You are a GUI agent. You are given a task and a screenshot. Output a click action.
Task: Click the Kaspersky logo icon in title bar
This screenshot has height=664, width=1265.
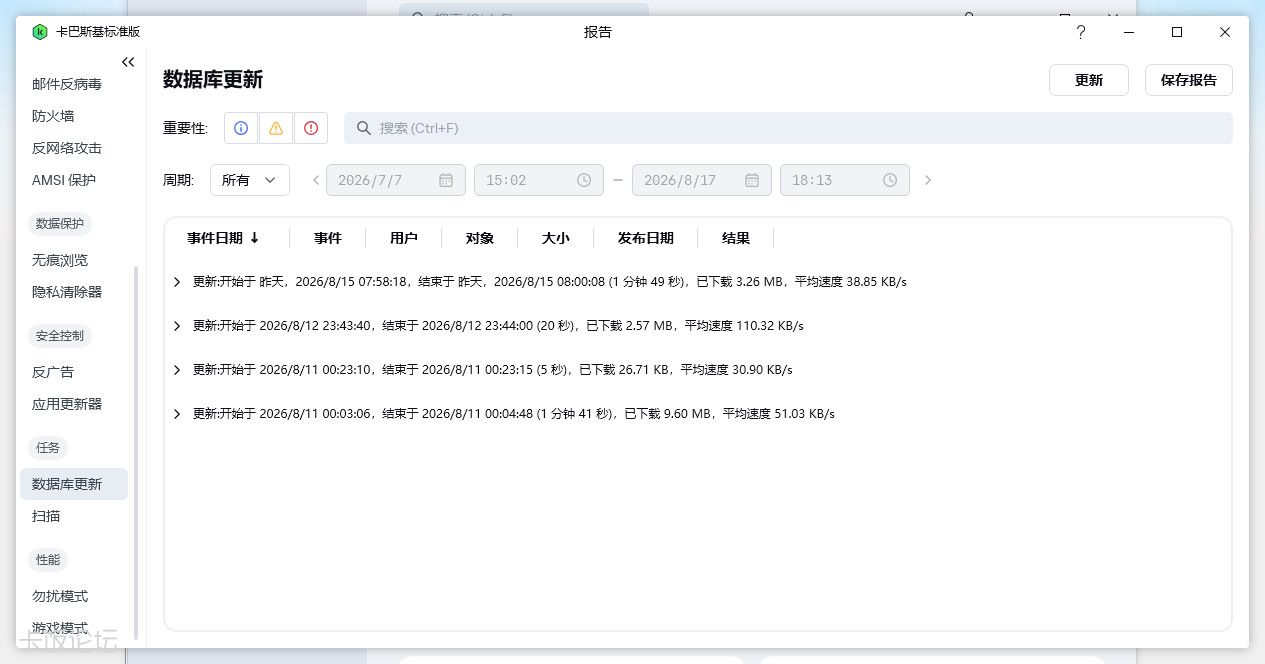pyautogui.click(x=40, y=32)
